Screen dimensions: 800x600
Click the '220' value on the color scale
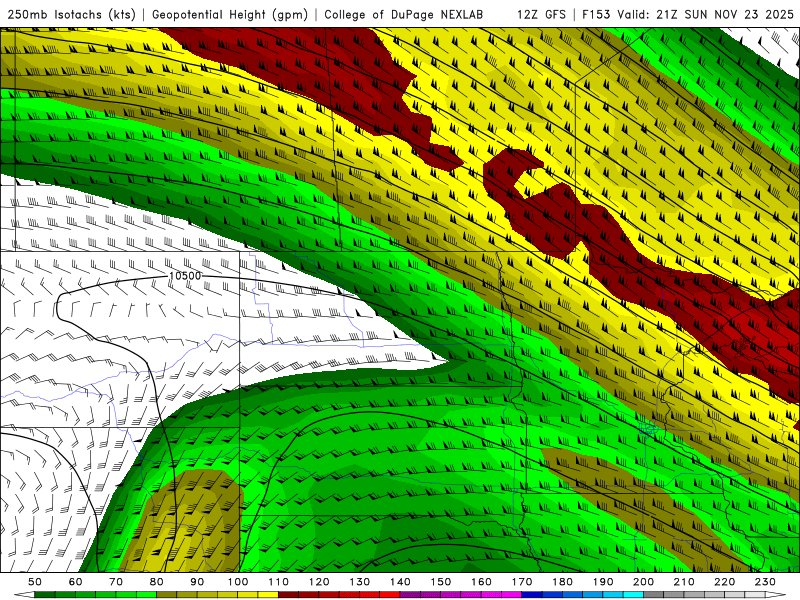coord(724,582)
